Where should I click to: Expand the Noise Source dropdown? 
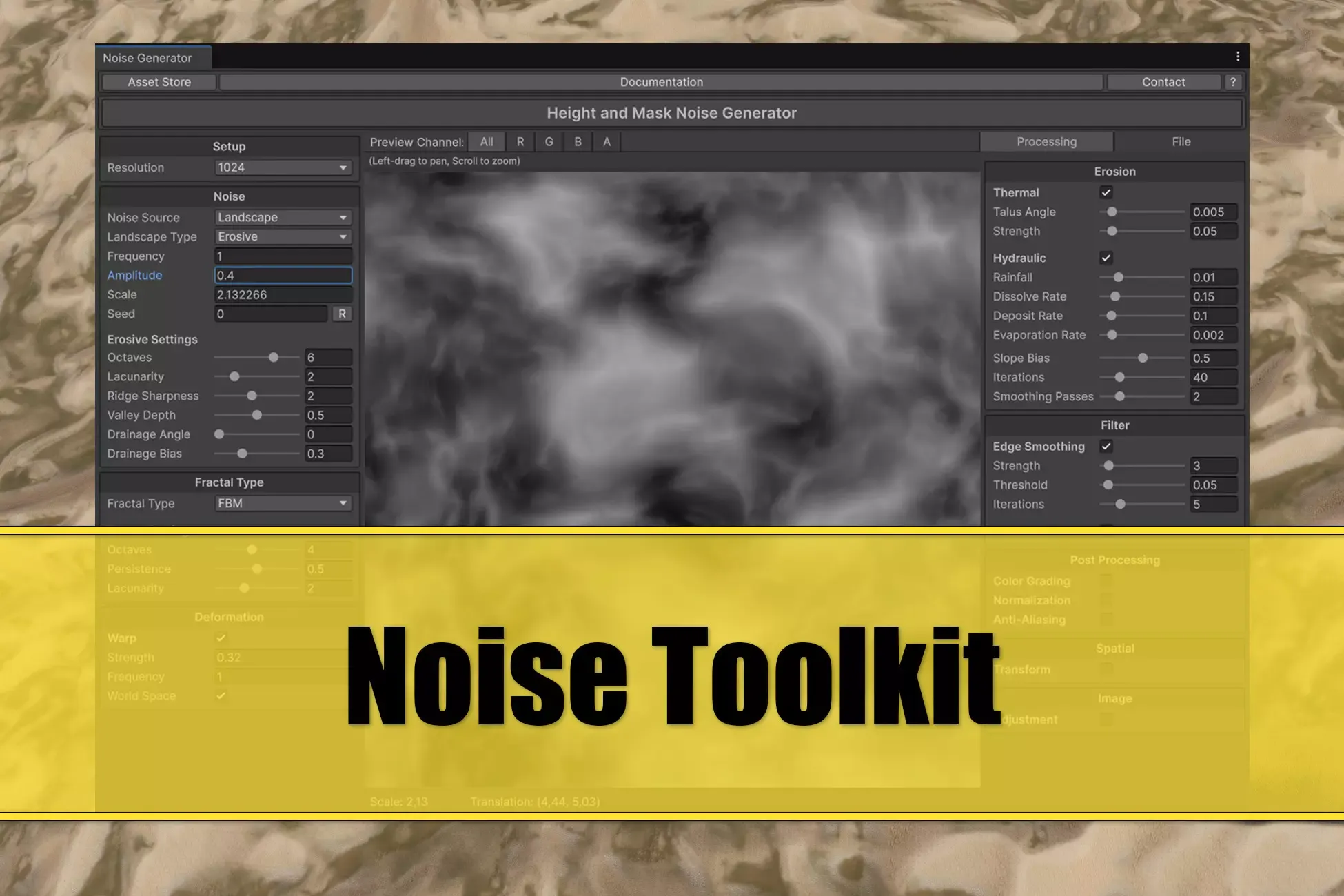(283, 217)
